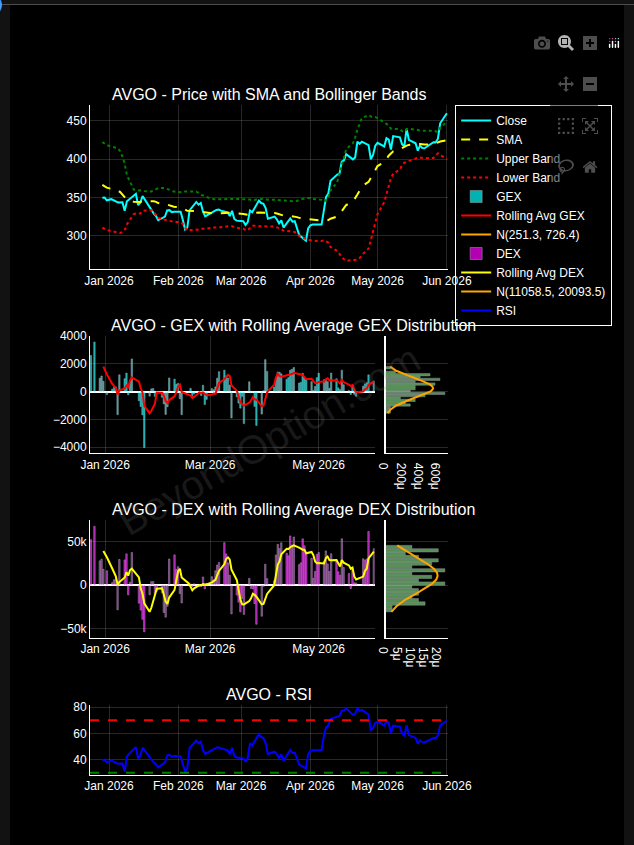This screenshot has width=634, height=845.
Task: Click '80' tick on RSI chart
Action: coord(80,707)
